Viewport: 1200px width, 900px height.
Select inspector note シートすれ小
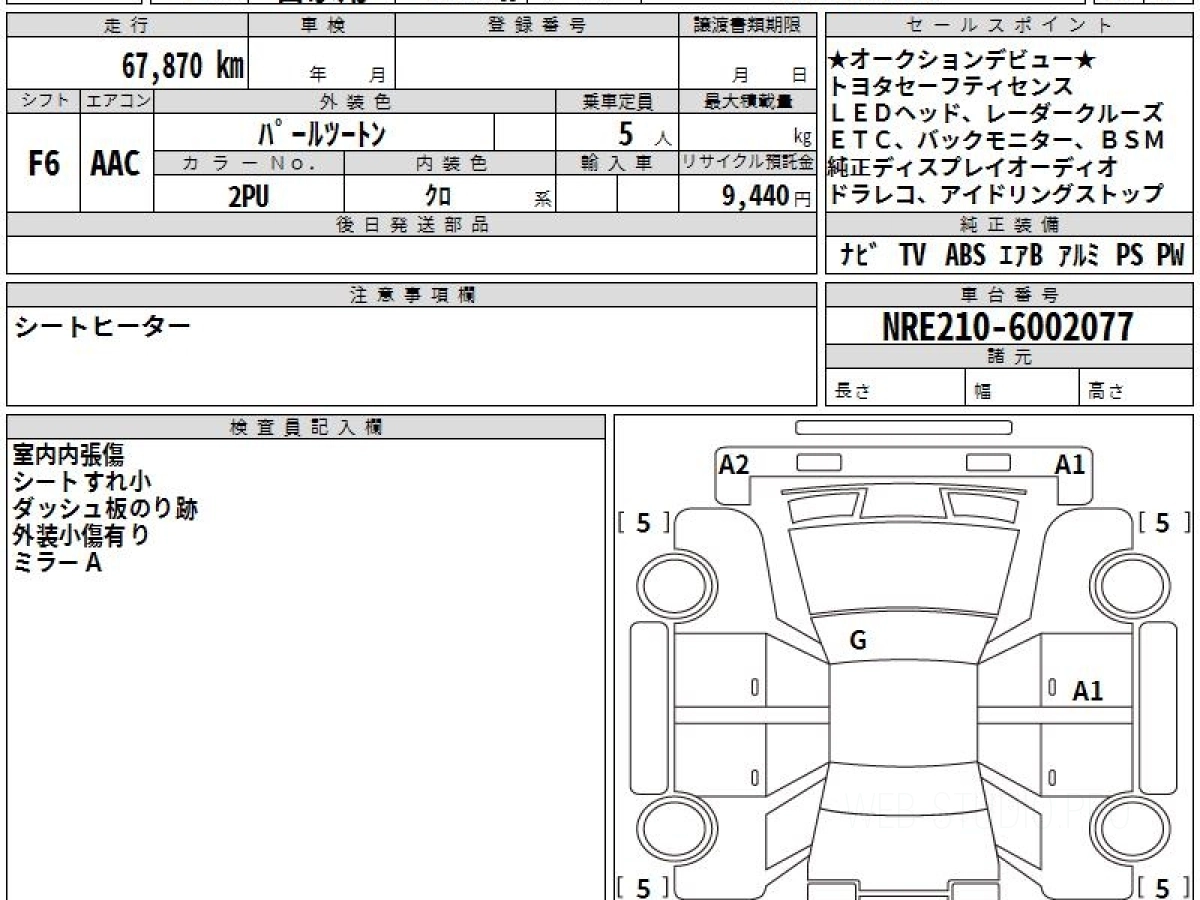click(x=82, y=482)
